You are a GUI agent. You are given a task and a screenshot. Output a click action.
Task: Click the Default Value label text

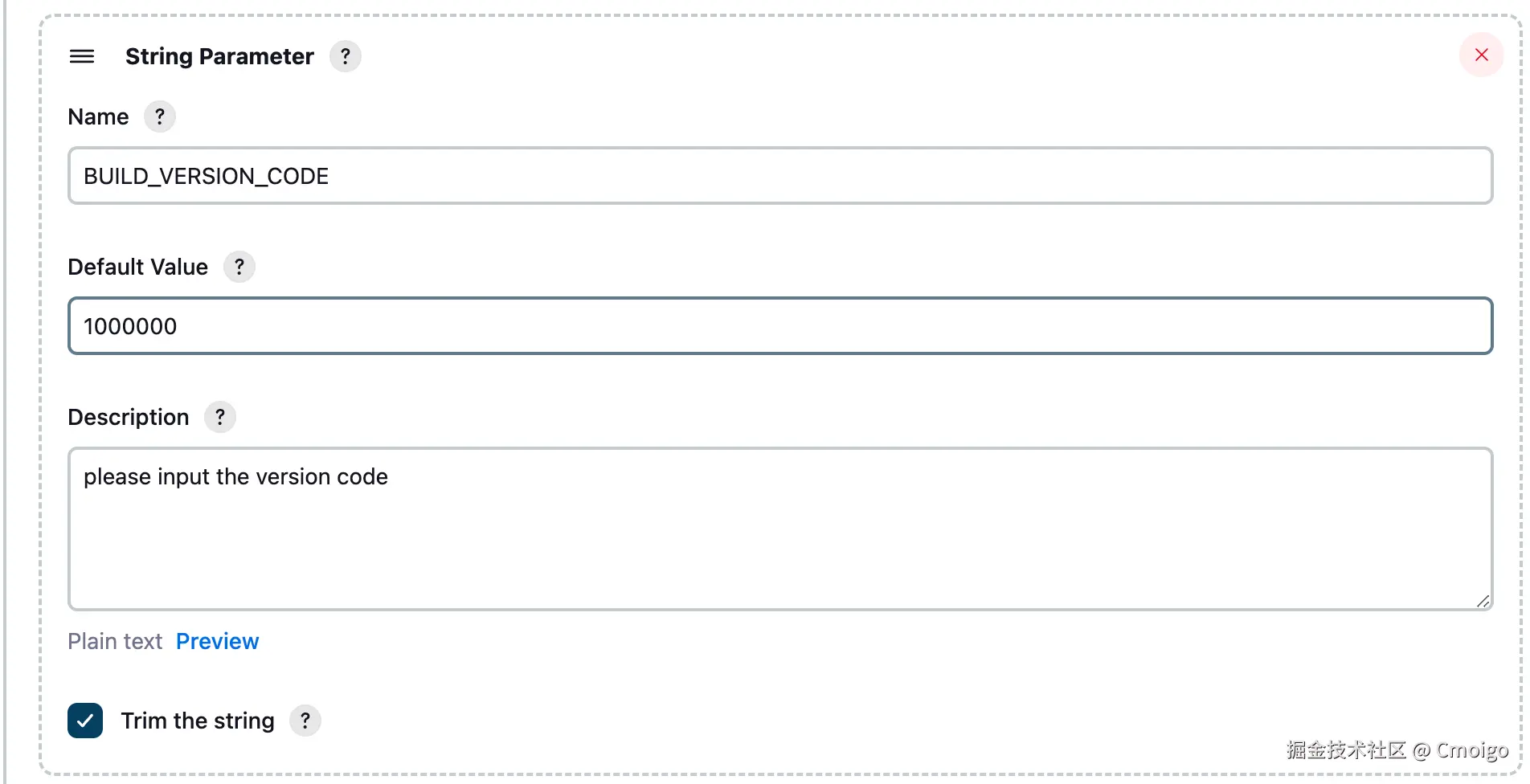pos(137,267)
